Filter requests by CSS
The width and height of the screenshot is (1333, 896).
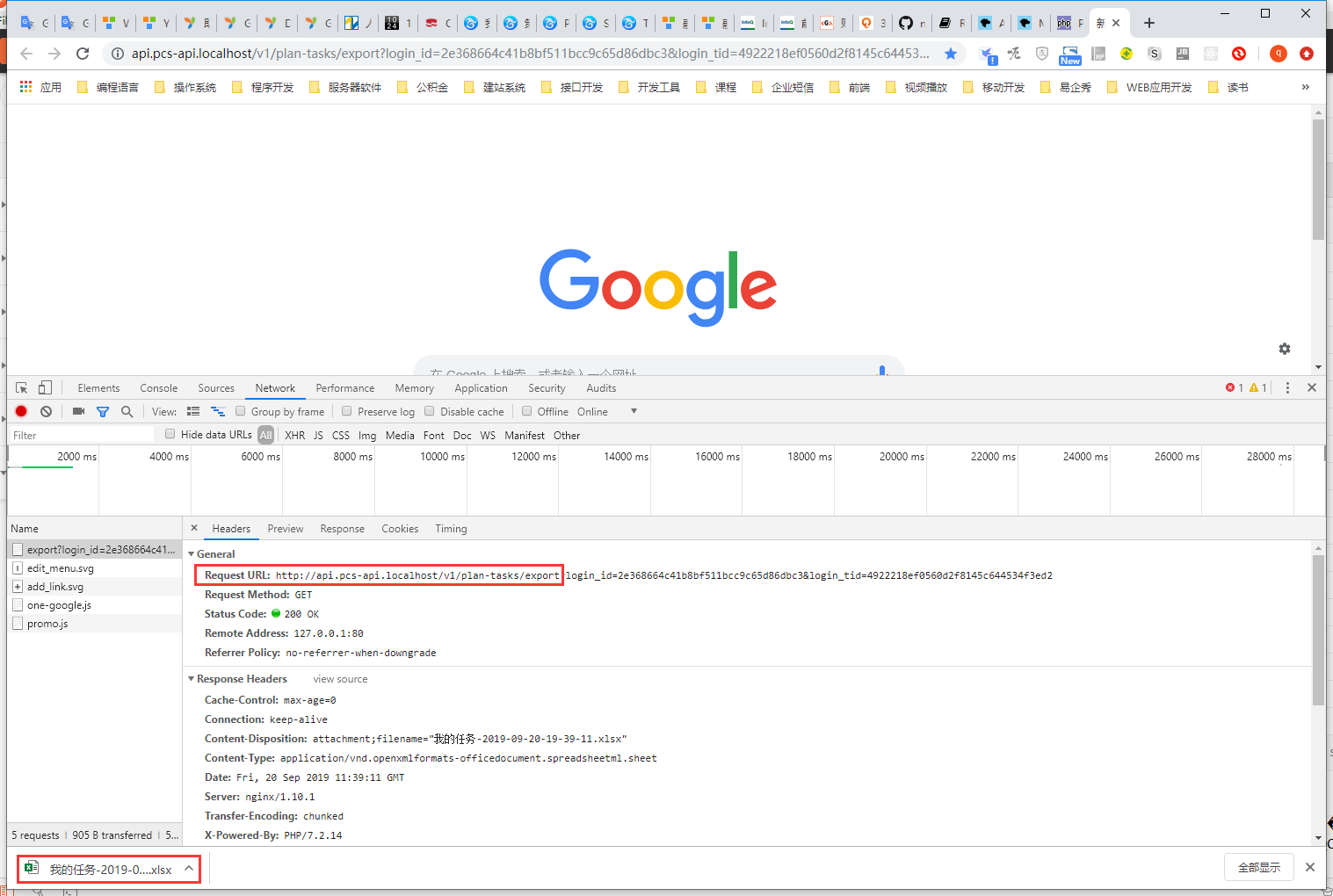pos(341,436)
